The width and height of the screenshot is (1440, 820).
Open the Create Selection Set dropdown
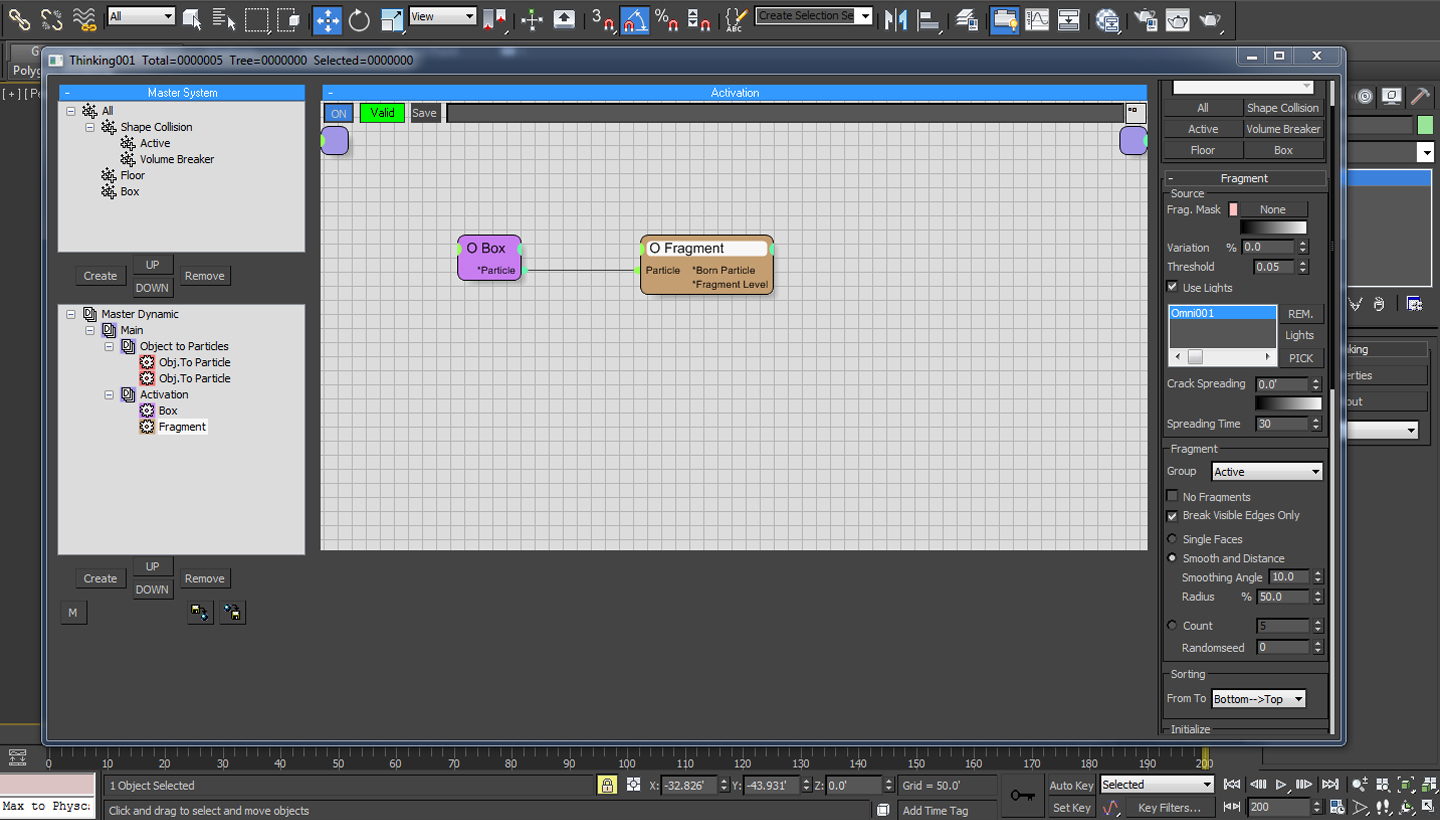pyautogui.click(x=814, y=16)
